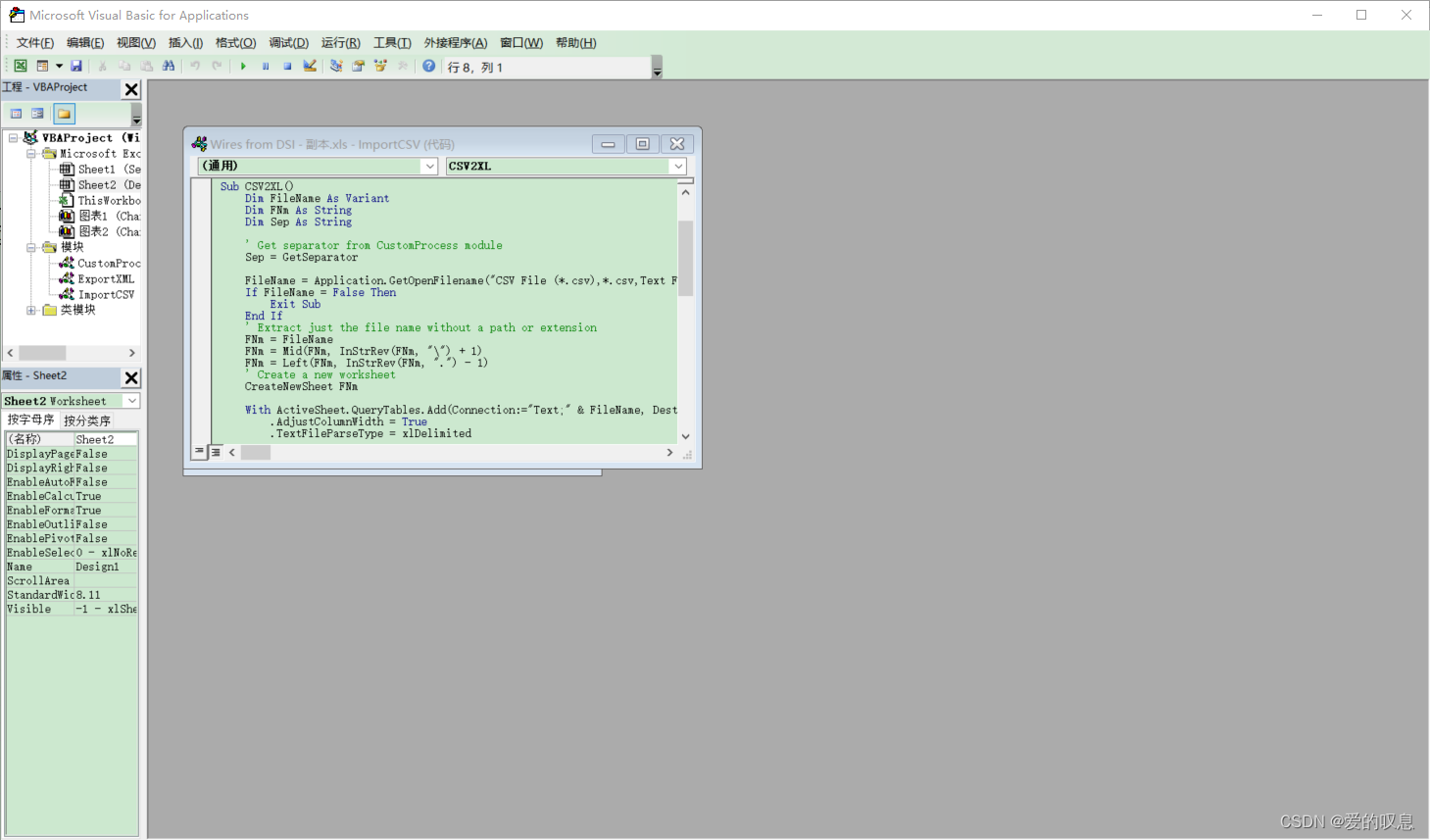Toggle Design Mode icon

310,66
